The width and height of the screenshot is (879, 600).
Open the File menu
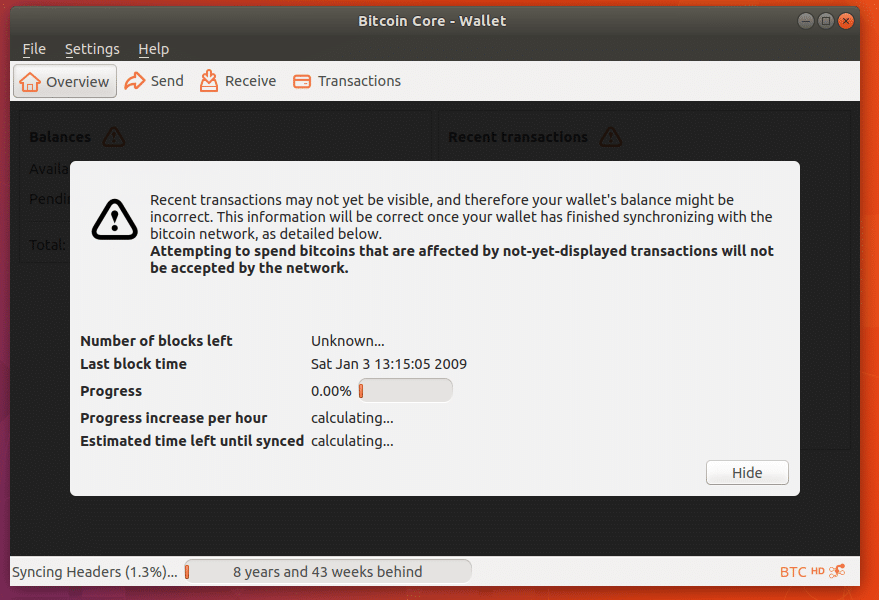(34, 49)
